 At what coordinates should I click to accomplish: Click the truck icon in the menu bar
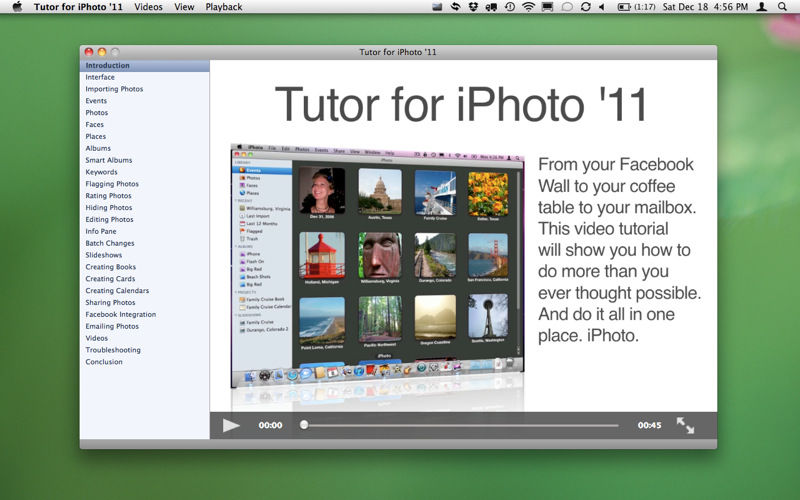[x=491, y=7]
